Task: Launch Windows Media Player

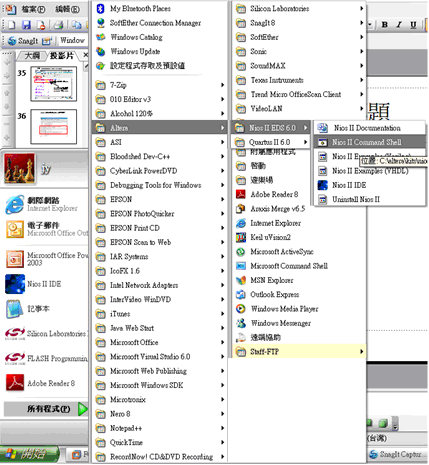Action: pyautogui.click(x=298, y=309)
